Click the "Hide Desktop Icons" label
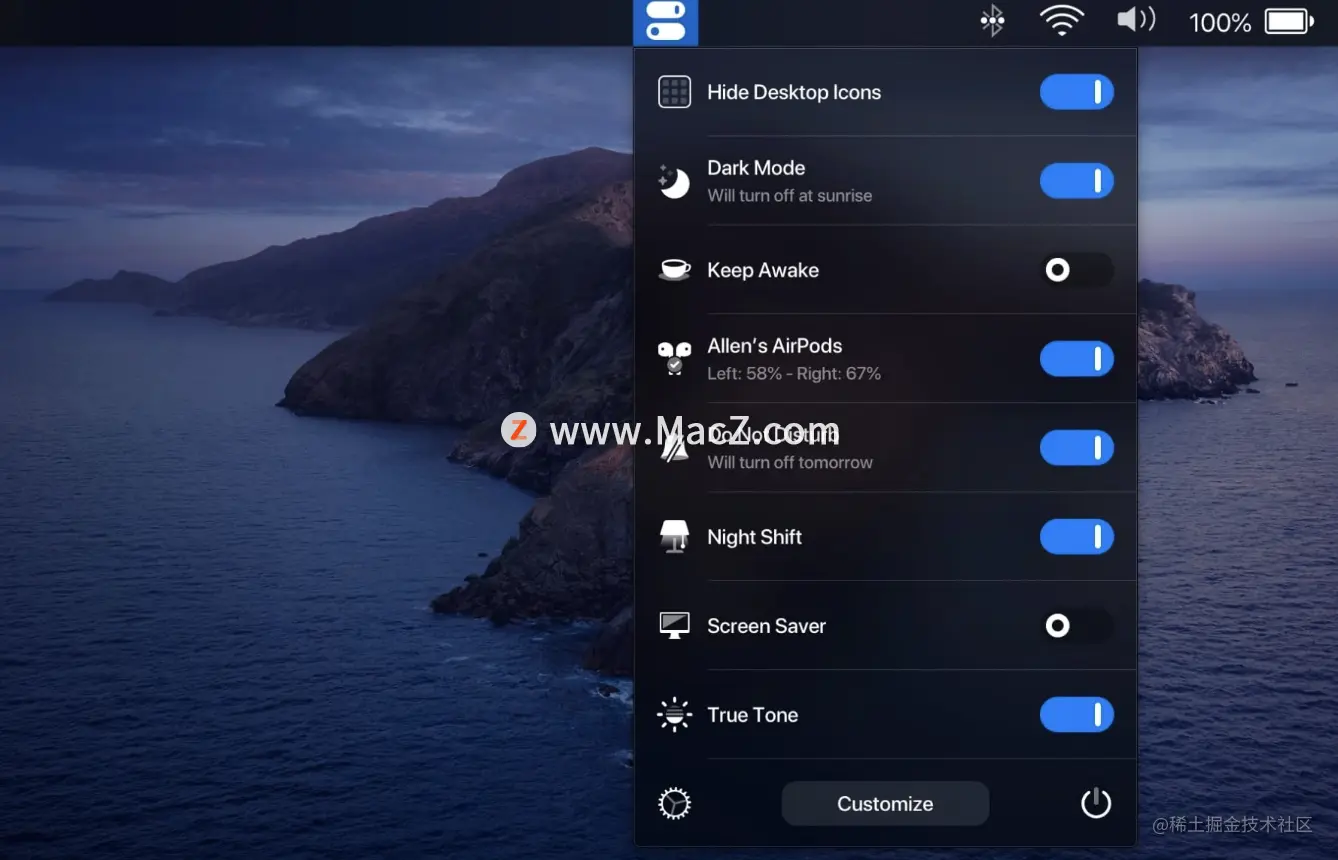Image resolution: width=1338 pixels, height=860 pixels. point(794,92)
